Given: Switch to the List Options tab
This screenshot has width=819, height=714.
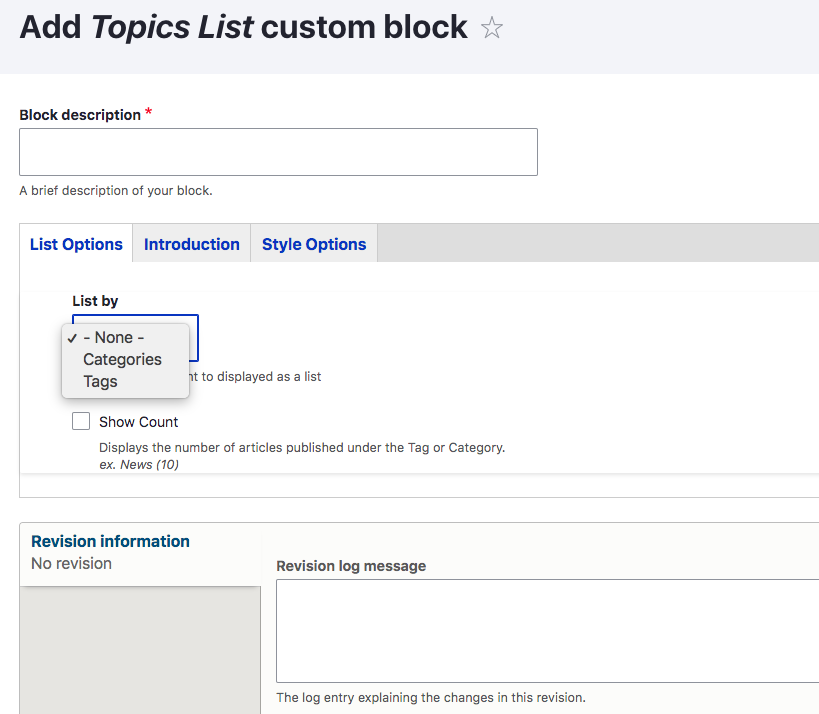Looking at the screenshot, I should tap(76, 244).
